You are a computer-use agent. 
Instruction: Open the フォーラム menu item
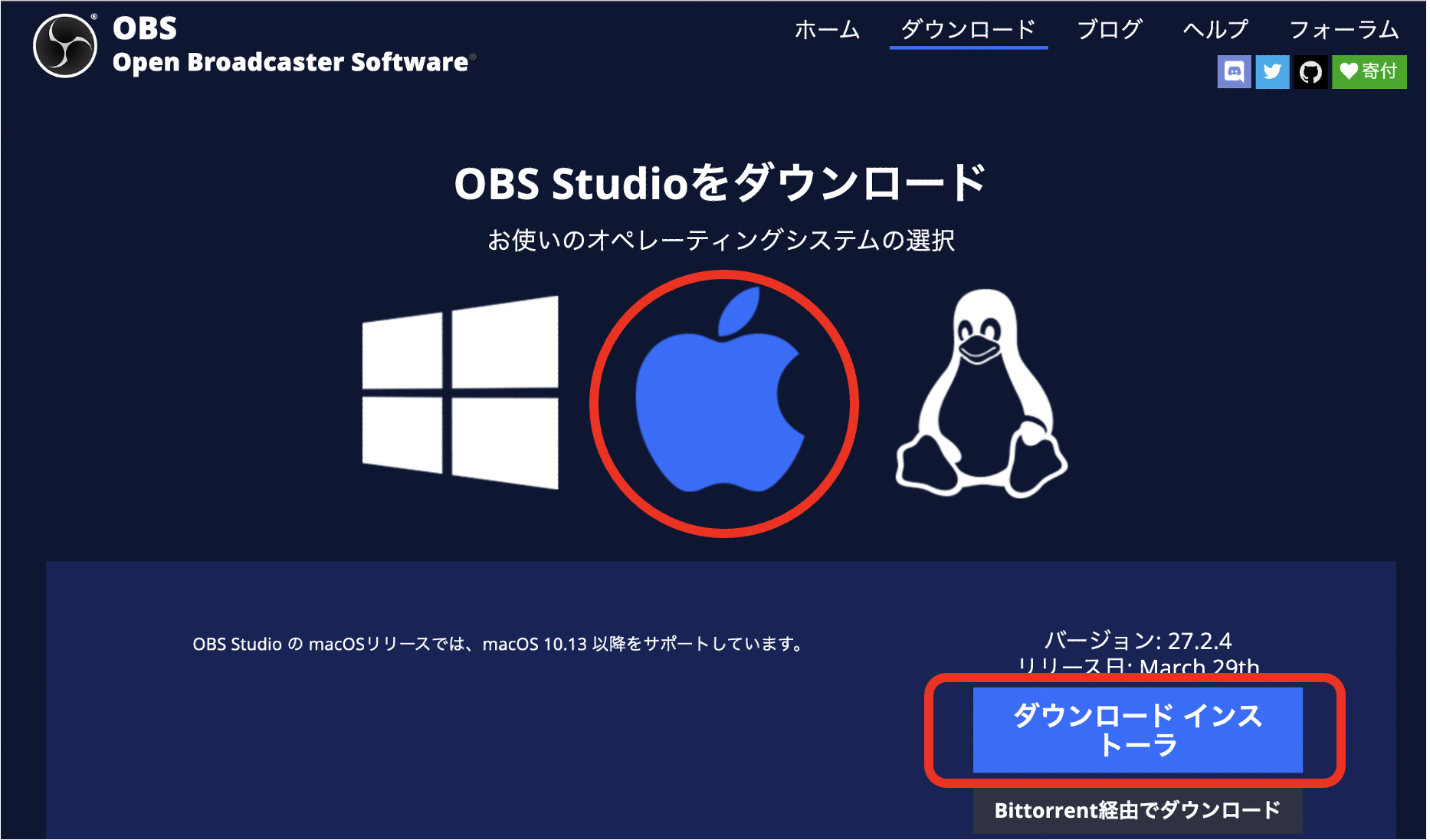tap(1344, 30)
